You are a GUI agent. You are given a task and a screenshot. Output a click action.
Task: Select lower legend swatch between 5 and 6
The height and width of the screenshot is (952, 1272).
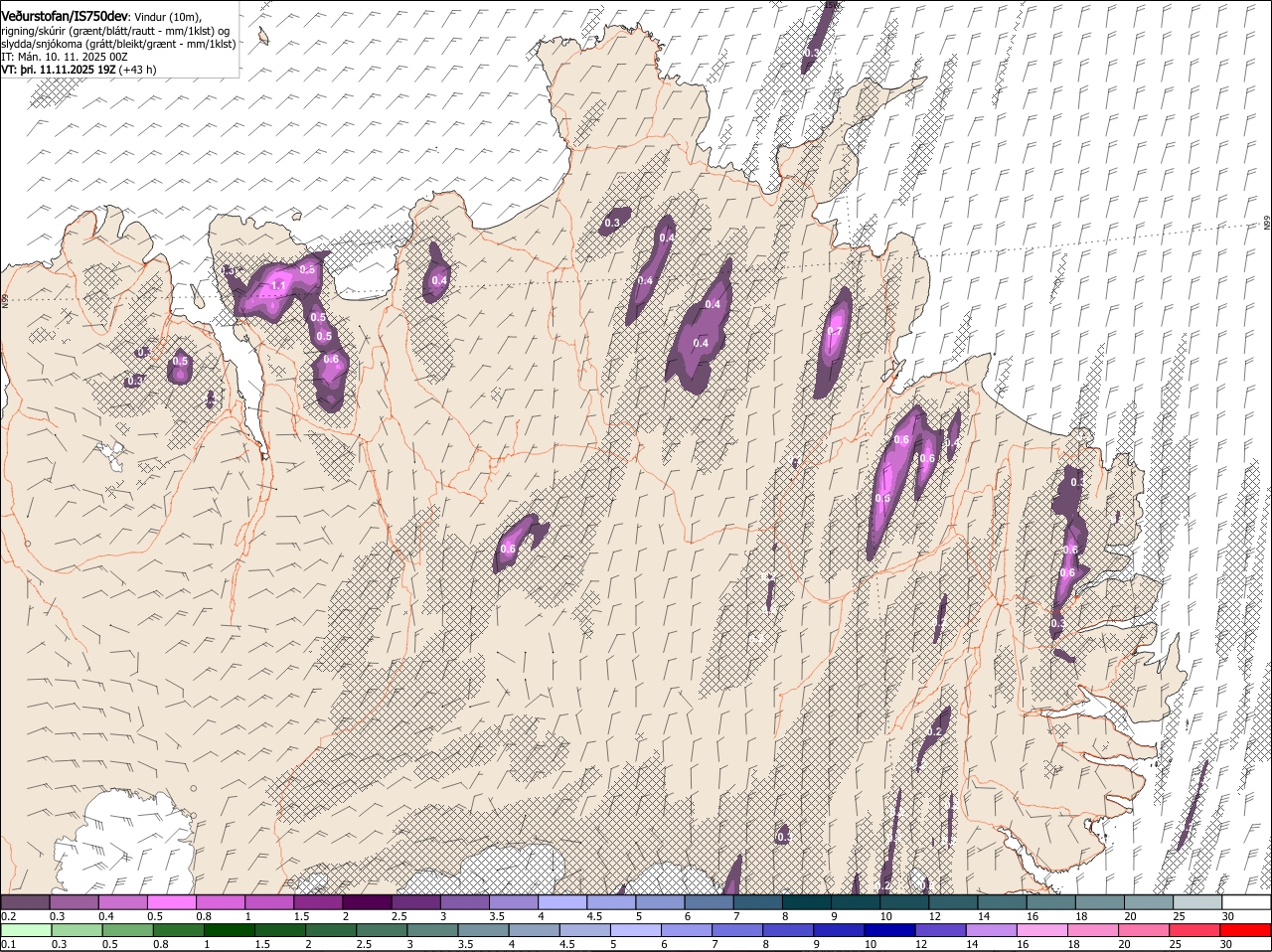[636, 931]
